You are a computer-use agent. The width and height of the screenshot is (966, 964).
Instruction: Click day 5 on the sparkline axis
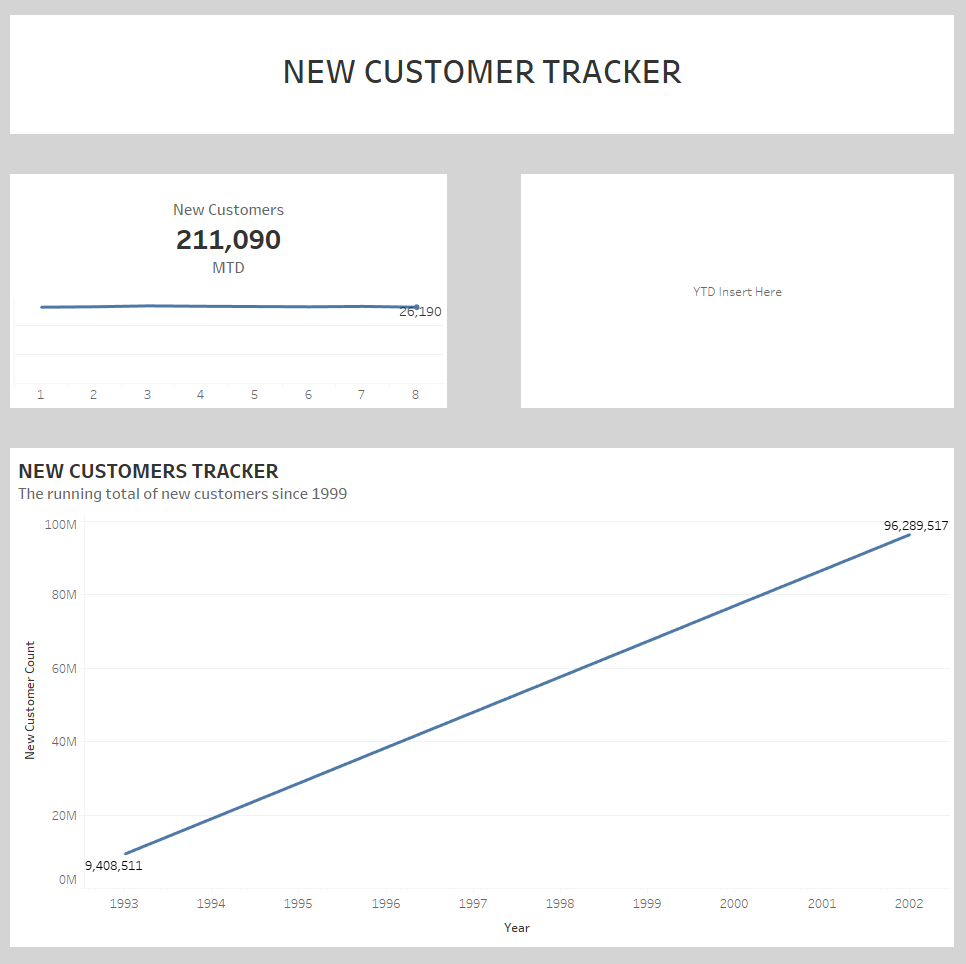click(254, 395)
